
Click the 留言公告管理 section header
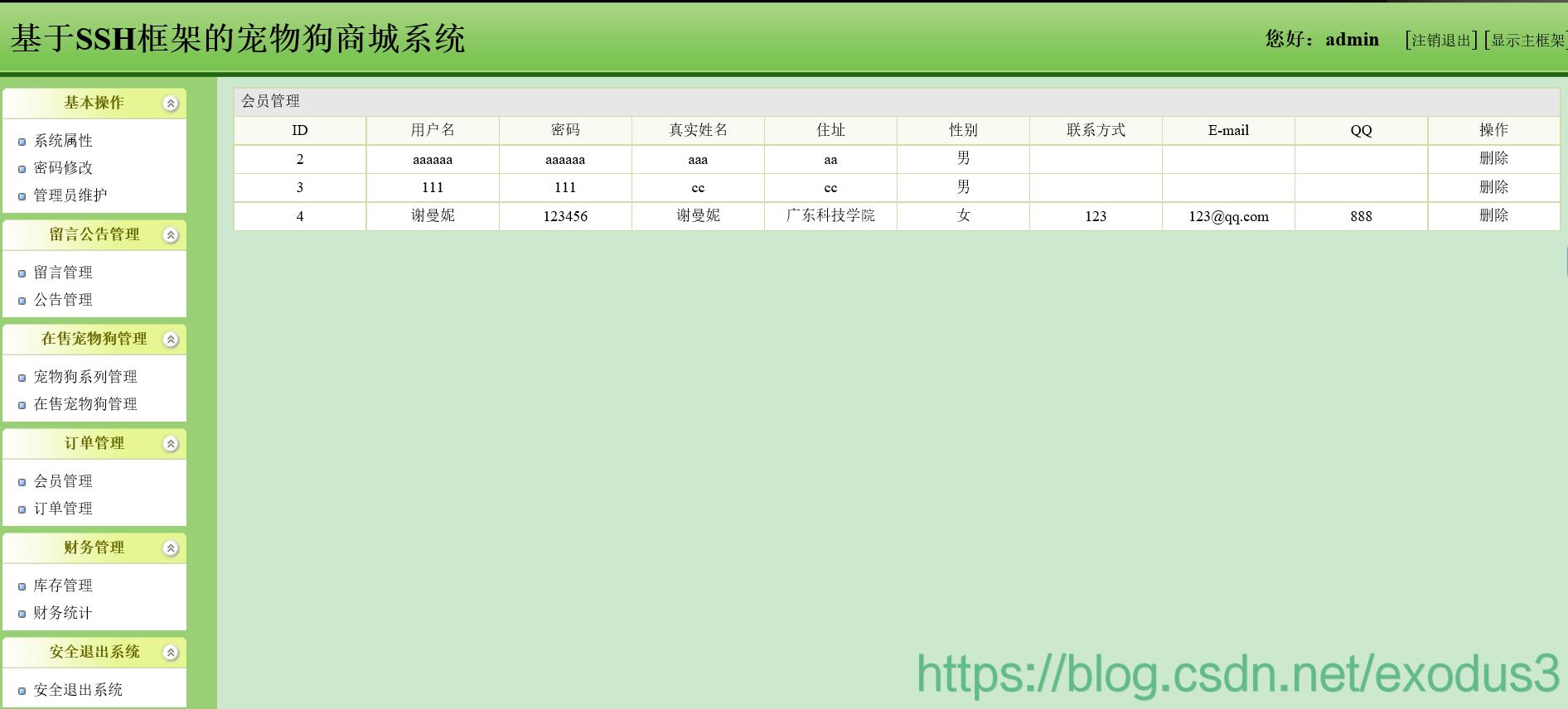(94, 234)
